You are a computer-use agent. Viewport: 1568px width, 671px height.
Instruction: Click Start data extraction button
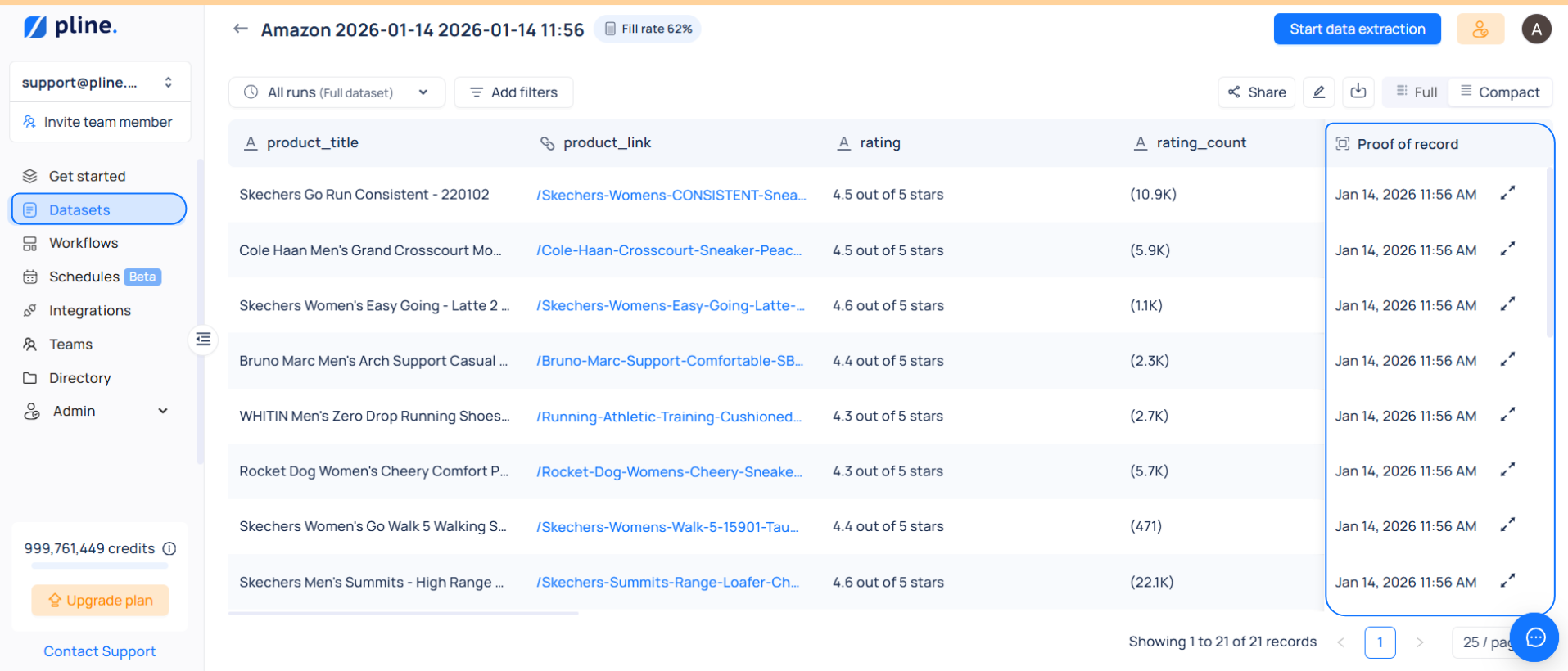(1357, 29)
